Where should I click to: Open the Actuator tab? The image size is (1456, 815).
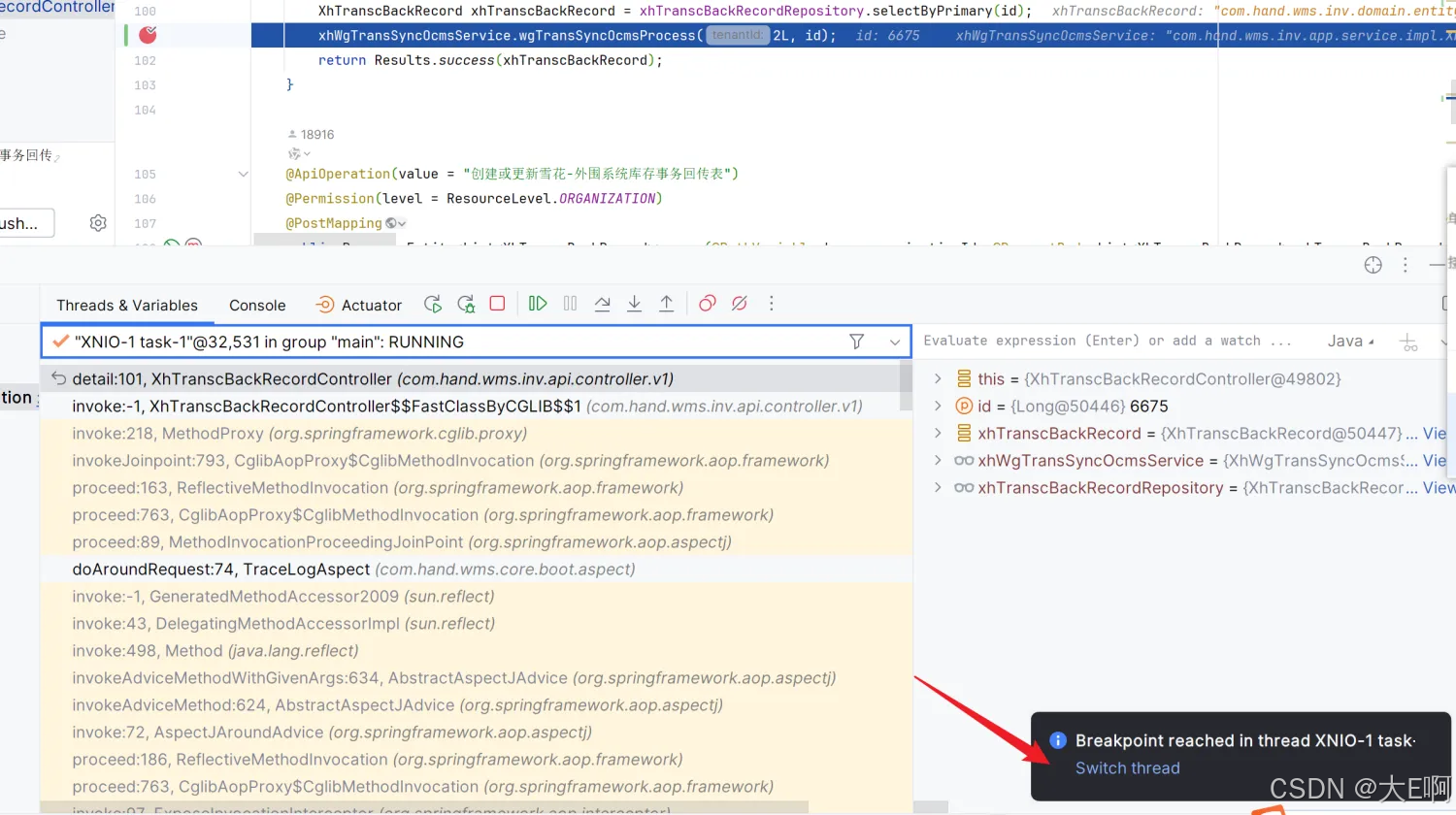(358, 305)
